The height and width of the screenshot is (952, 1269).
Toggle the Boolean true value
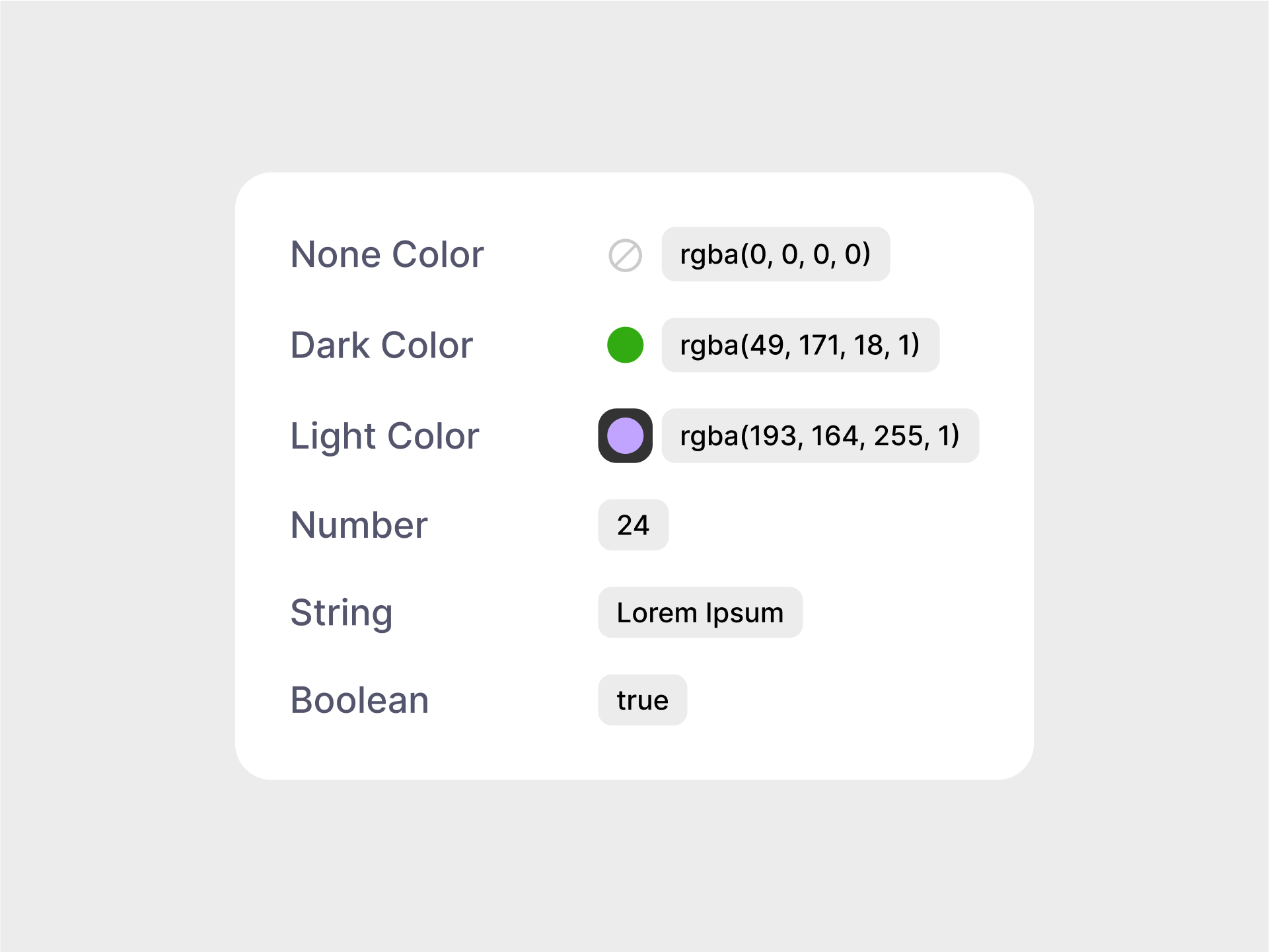click(643, 700)
